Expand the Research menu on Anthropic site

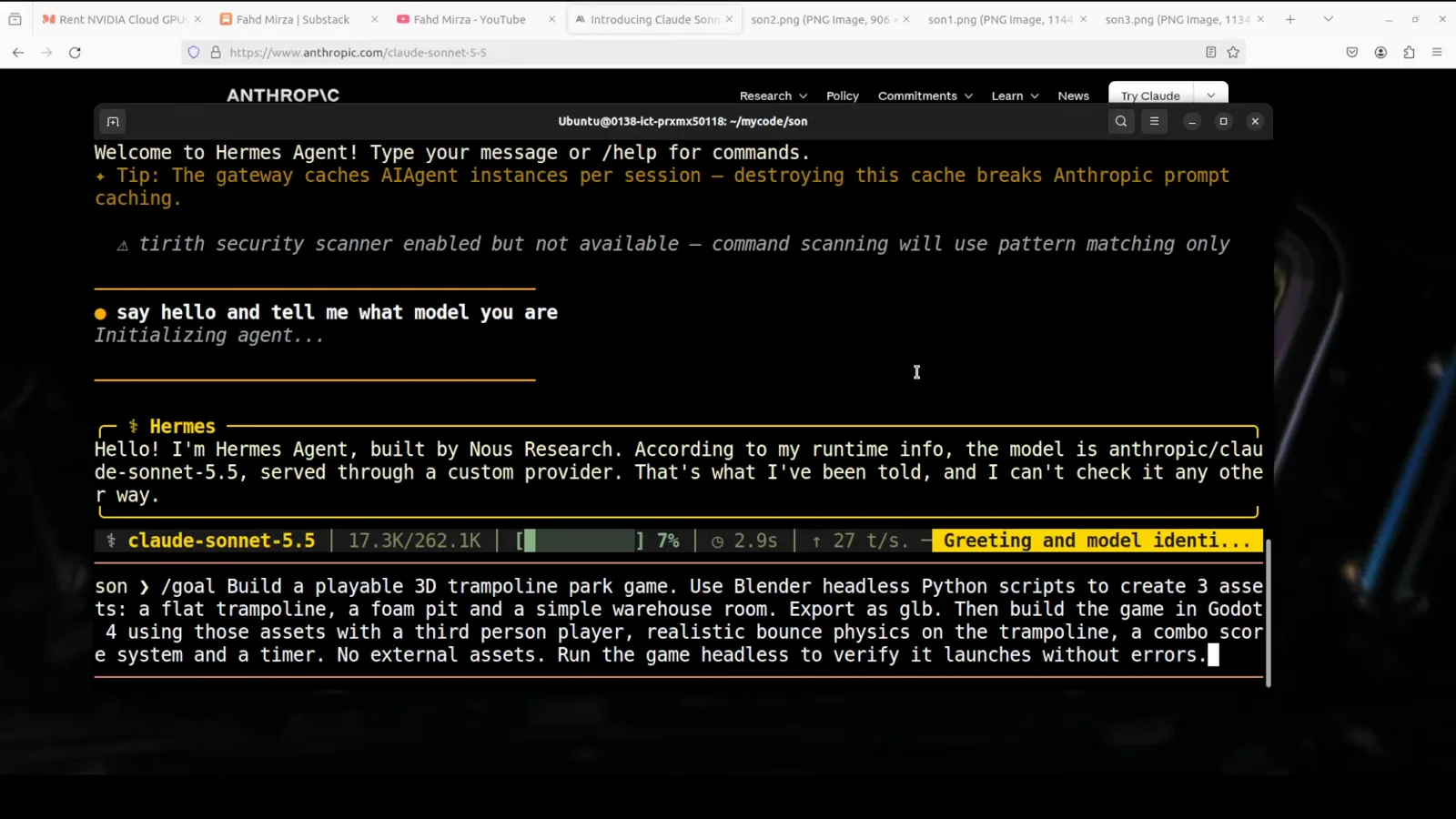coord(773,96)
